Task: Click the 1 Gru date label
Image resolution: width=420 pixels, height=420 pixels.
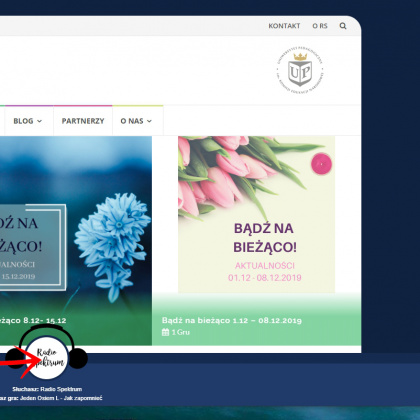Action: pyautogui.click(x=180, y=332)
